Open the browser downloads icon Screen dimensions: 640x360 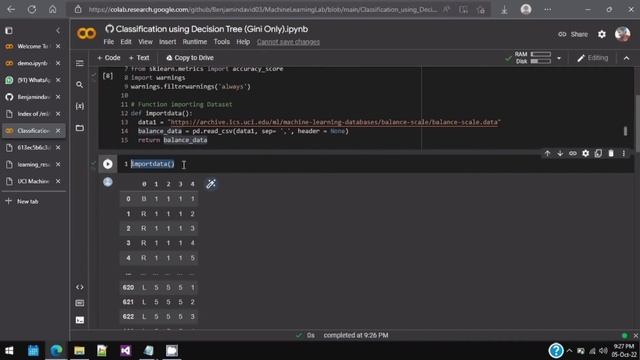(x=504, y=10)
